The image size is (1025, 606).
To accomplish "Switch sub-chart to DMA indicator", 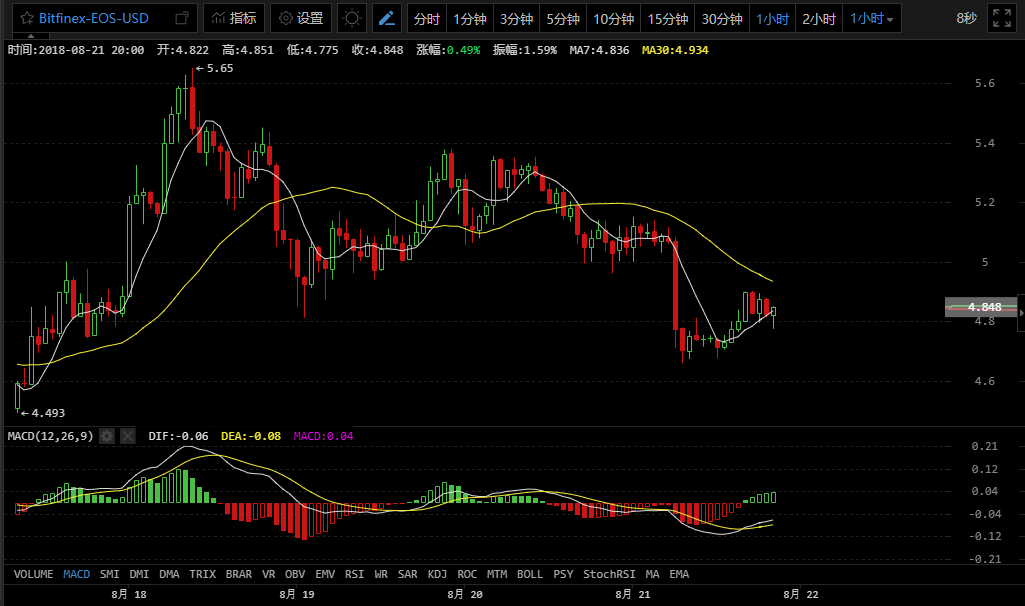I will 169,574.
